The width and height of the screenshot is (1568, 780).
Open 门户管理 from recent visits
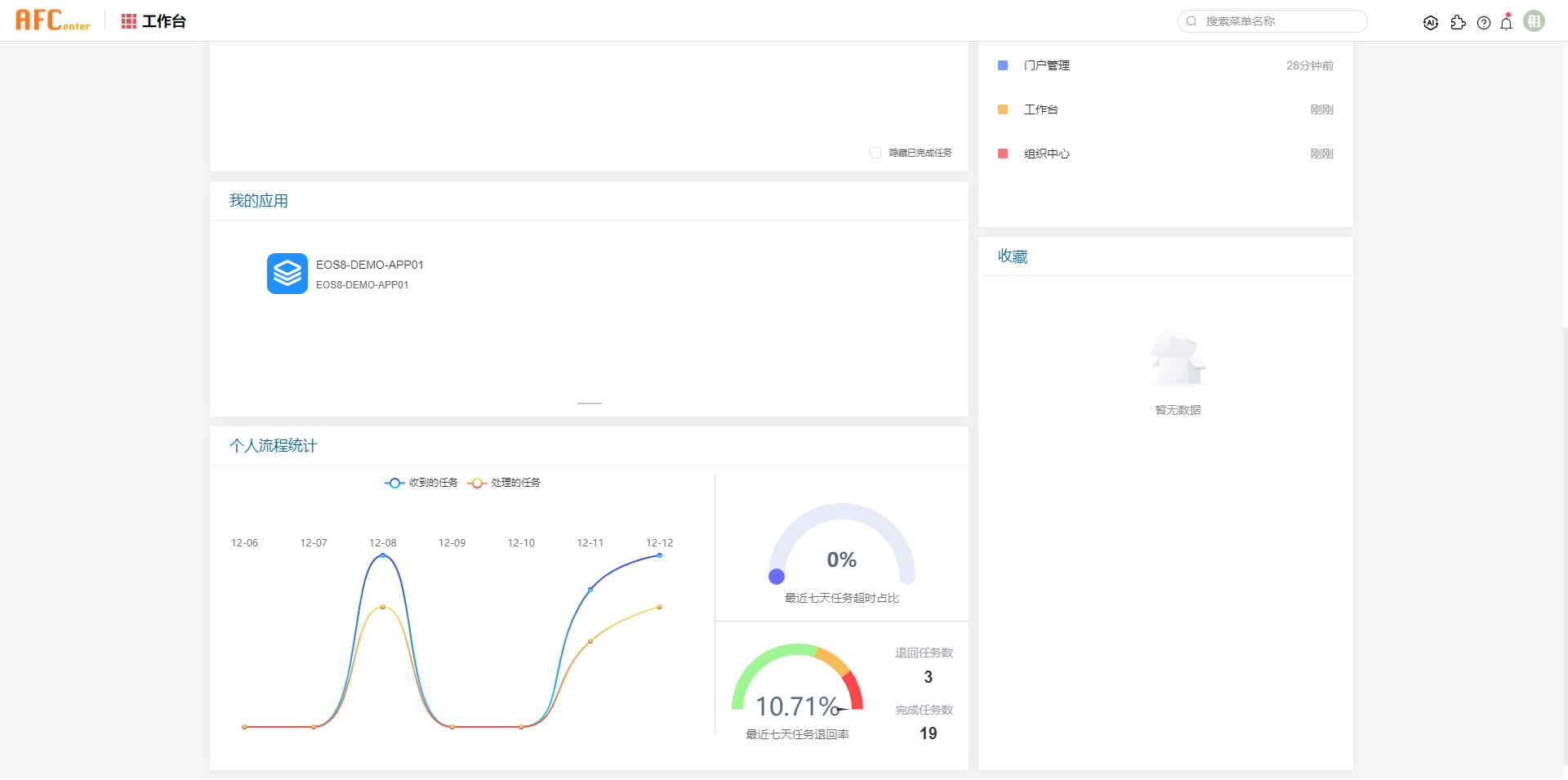[x=1046, y=65]
